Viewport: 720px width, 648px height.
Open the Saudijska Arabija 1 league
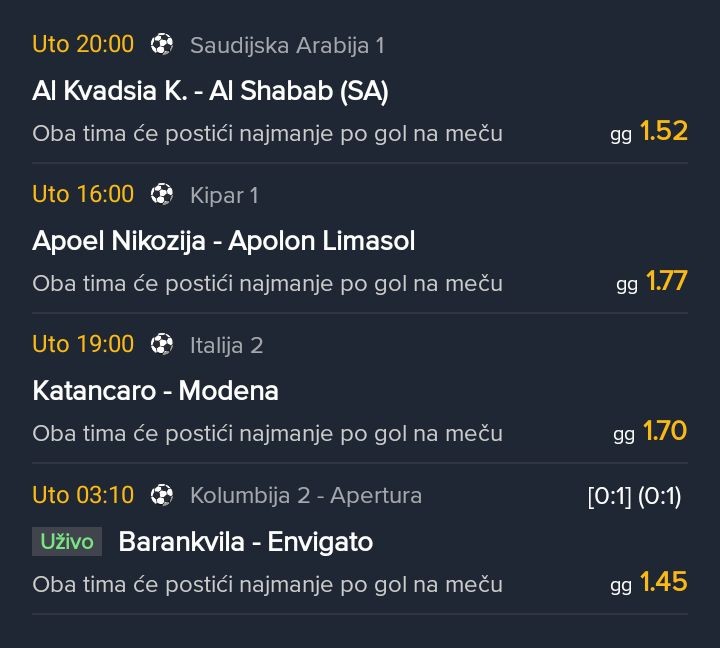point(287,45)
